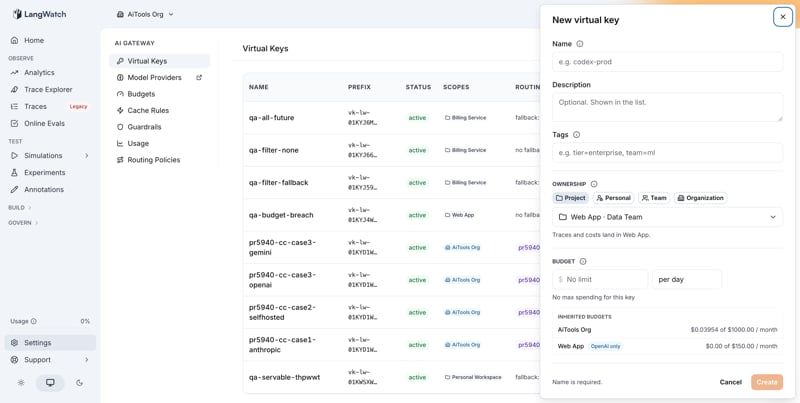Select Personal ownership option
Screen dimensions: 800x403
click(x=614, y=198)
